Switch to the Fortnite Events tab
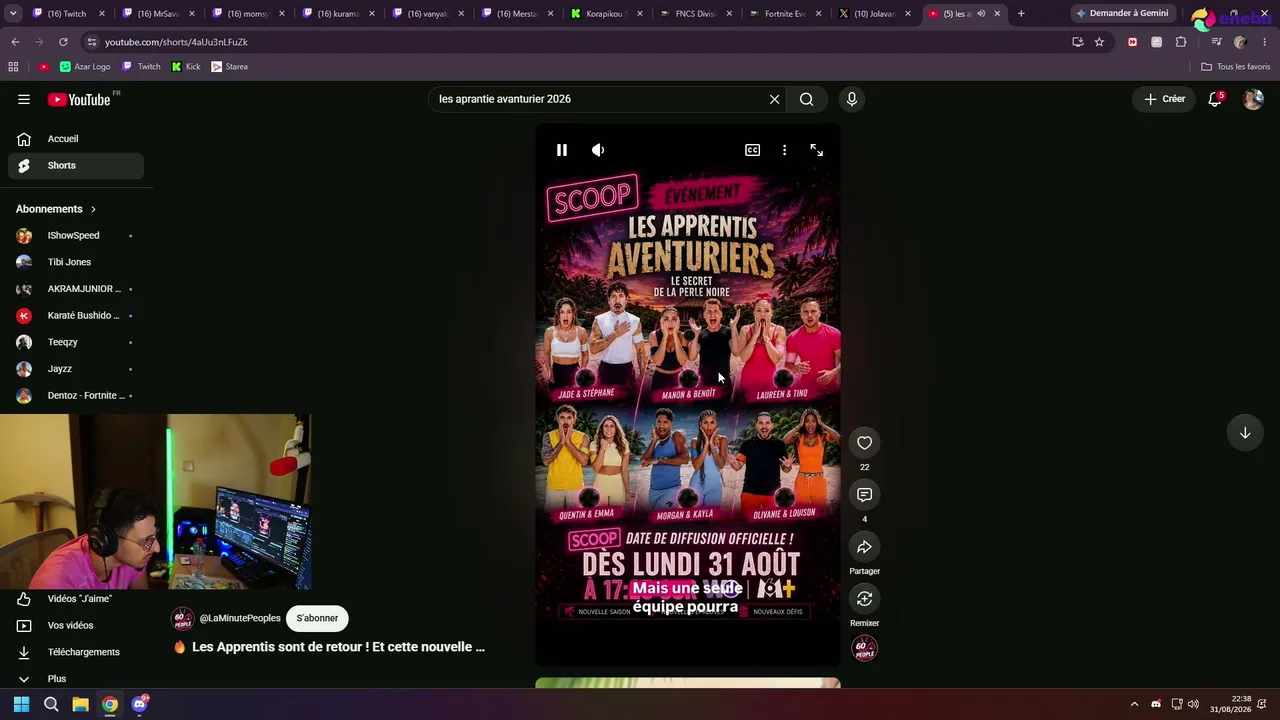This screenshot has width=1280, height=720. [x=787, y=14]
